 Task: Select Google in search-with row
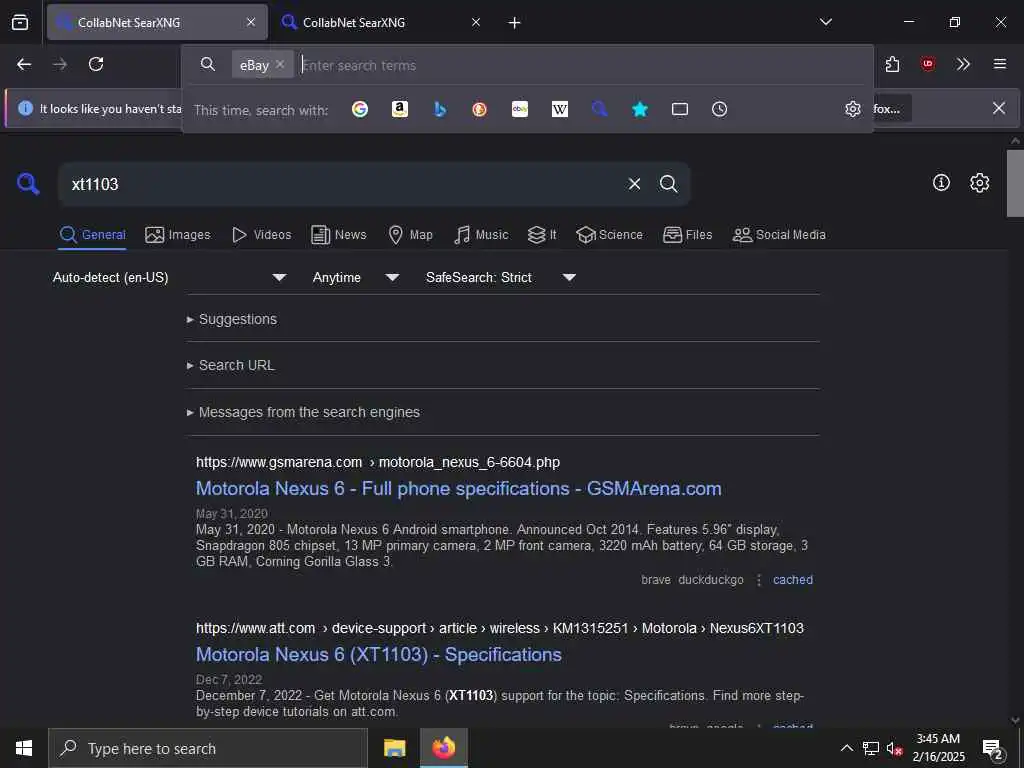click(x=360, y=109)
